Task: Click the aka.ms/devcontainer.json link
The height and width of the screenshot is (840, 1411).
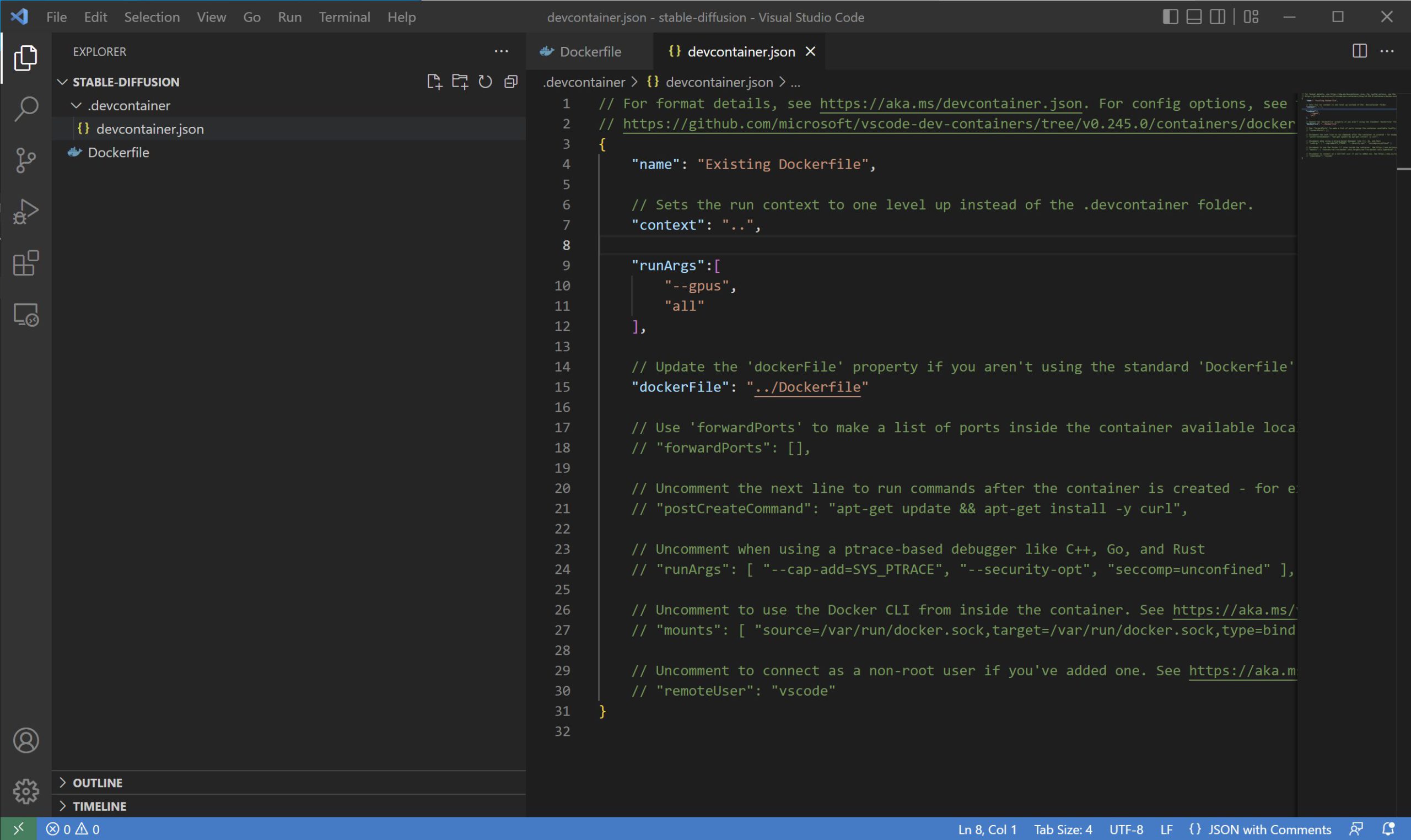Action: (950, 104)
